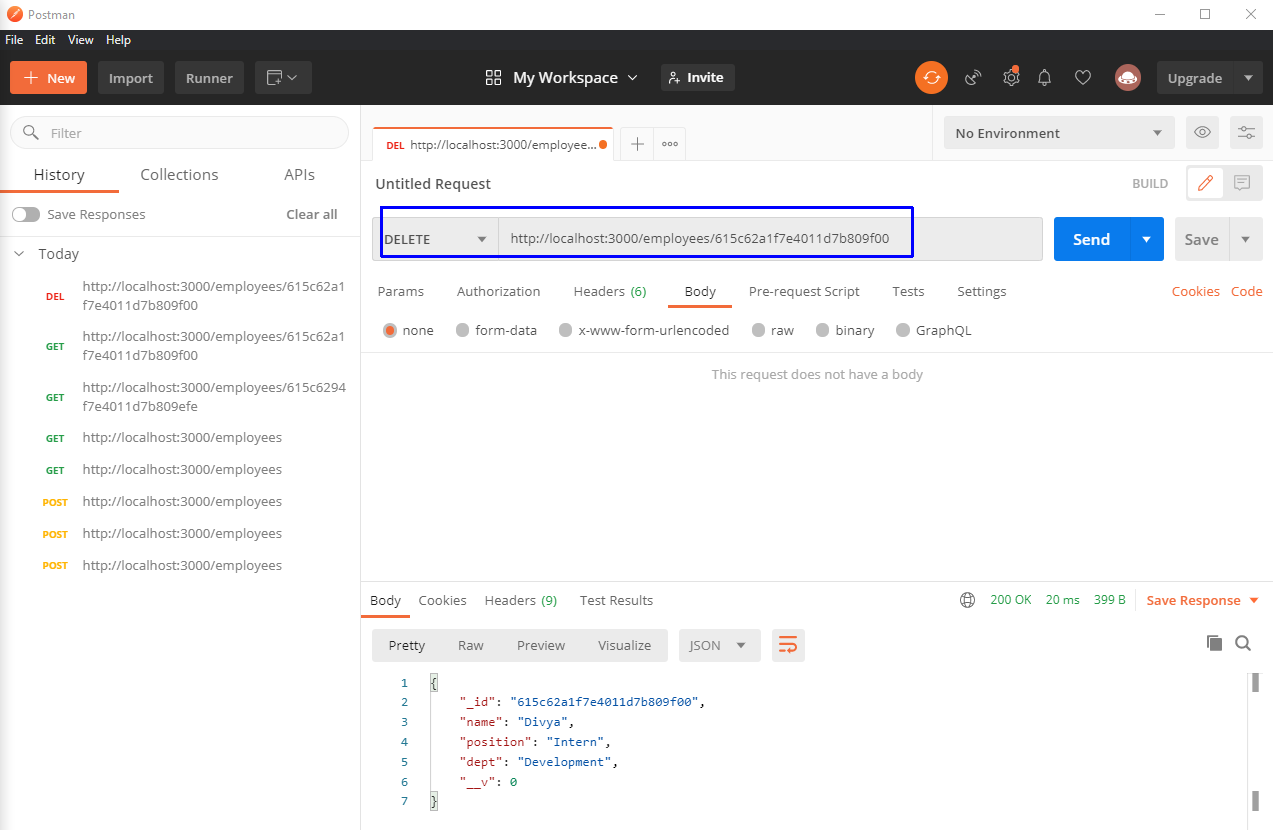The width and height of the screenshot is (1273, 830).
Task: Open the JSON format dropdown
Action: [x=719, y=645]
